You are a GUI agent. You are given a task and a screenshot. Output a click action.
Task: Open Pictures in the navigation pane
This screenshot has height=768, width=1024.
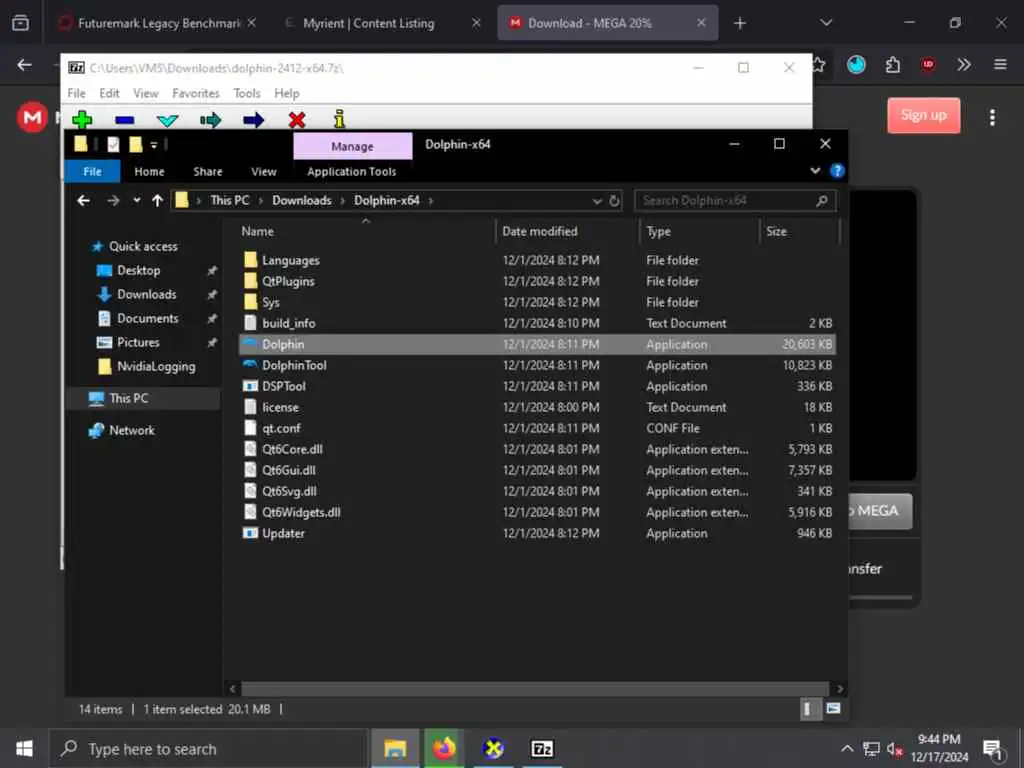pos(138,343)
